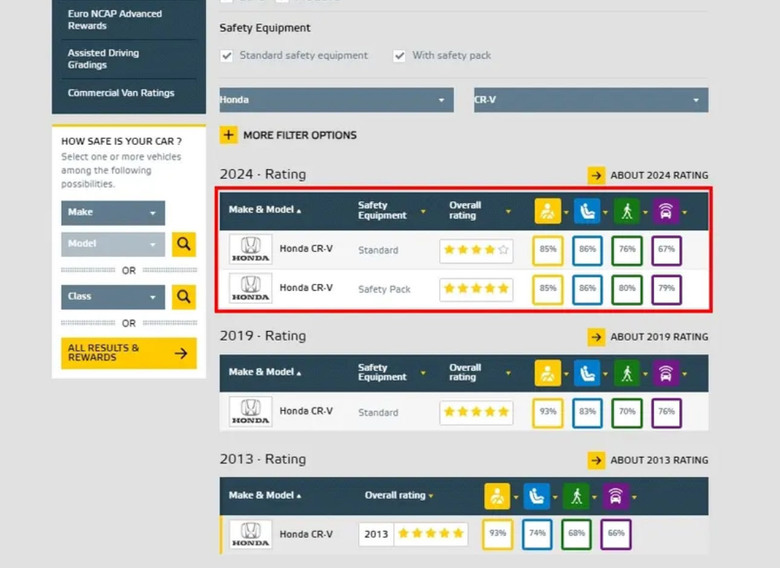
Task: Click Adult Occupant icon in 2013 table header
Action: [x=497, y=496]
